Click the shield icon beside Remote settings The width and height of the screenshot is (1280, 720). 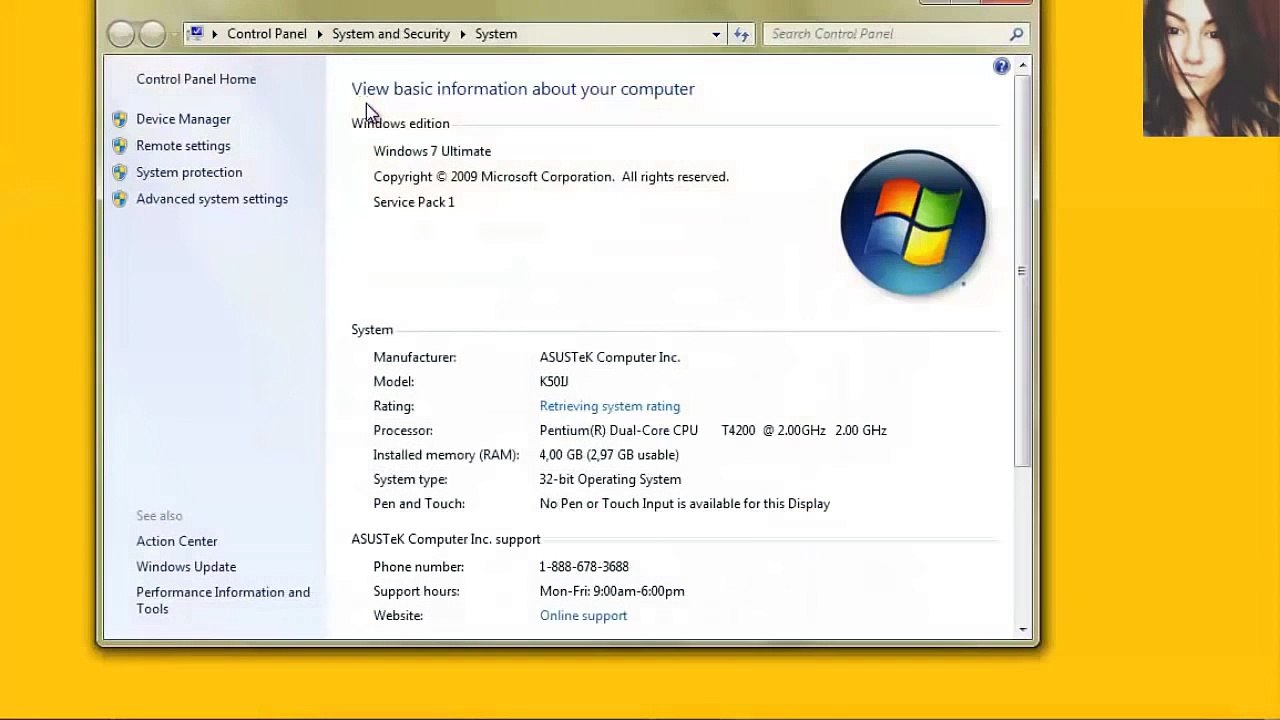tap(120, 146)
